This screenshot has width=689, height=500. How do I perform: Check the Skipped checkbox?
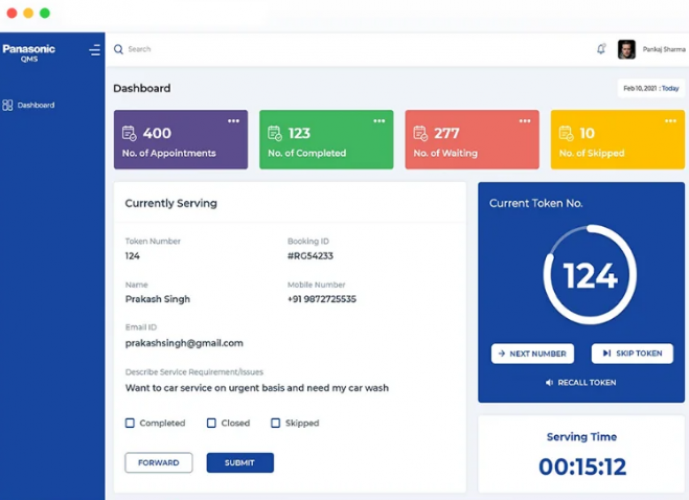(276, 423)
